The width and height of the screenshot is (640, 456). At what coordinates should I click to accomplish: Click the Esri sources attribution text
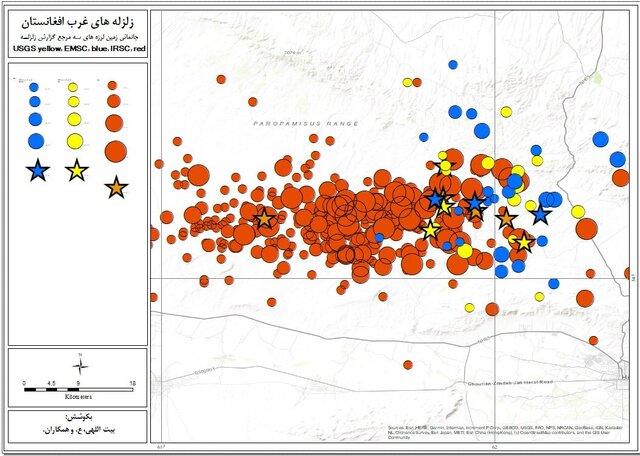(510, 431)
